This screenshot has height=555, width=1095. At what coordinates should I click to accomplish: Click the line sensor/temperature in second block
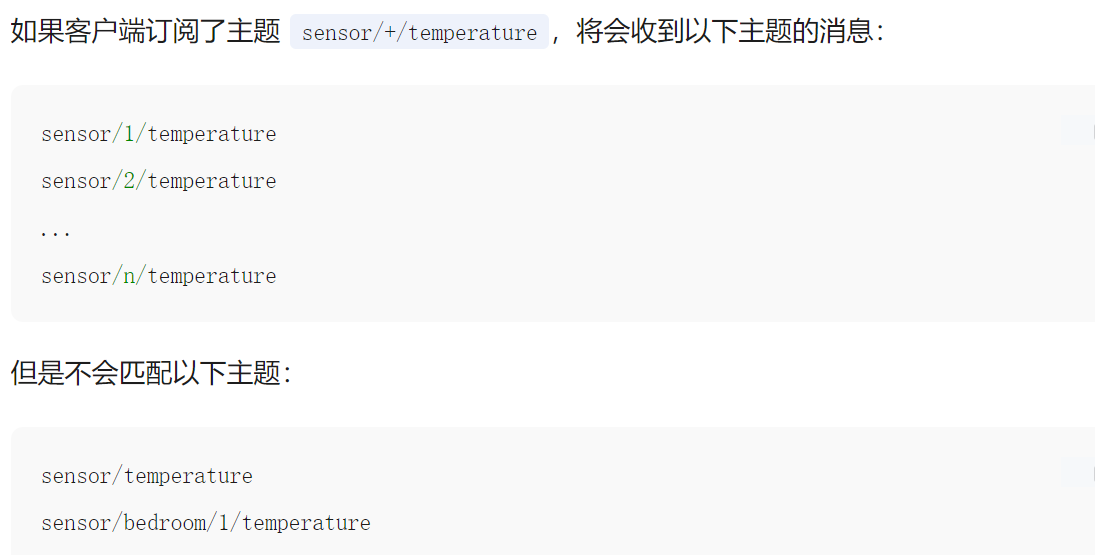146,476
